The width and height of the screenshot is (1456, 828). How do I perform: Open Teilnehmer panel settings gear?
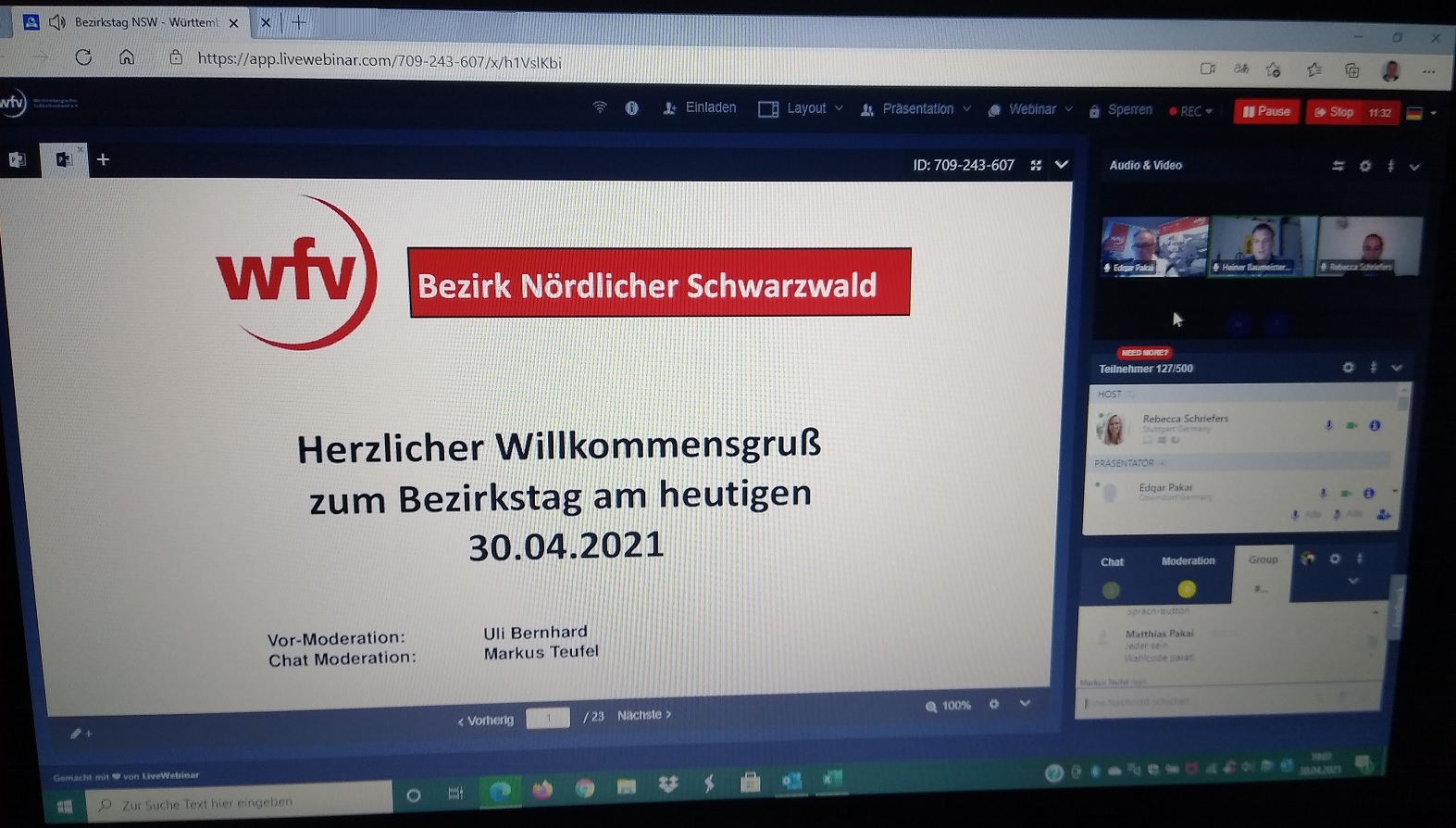(1348, 368)
